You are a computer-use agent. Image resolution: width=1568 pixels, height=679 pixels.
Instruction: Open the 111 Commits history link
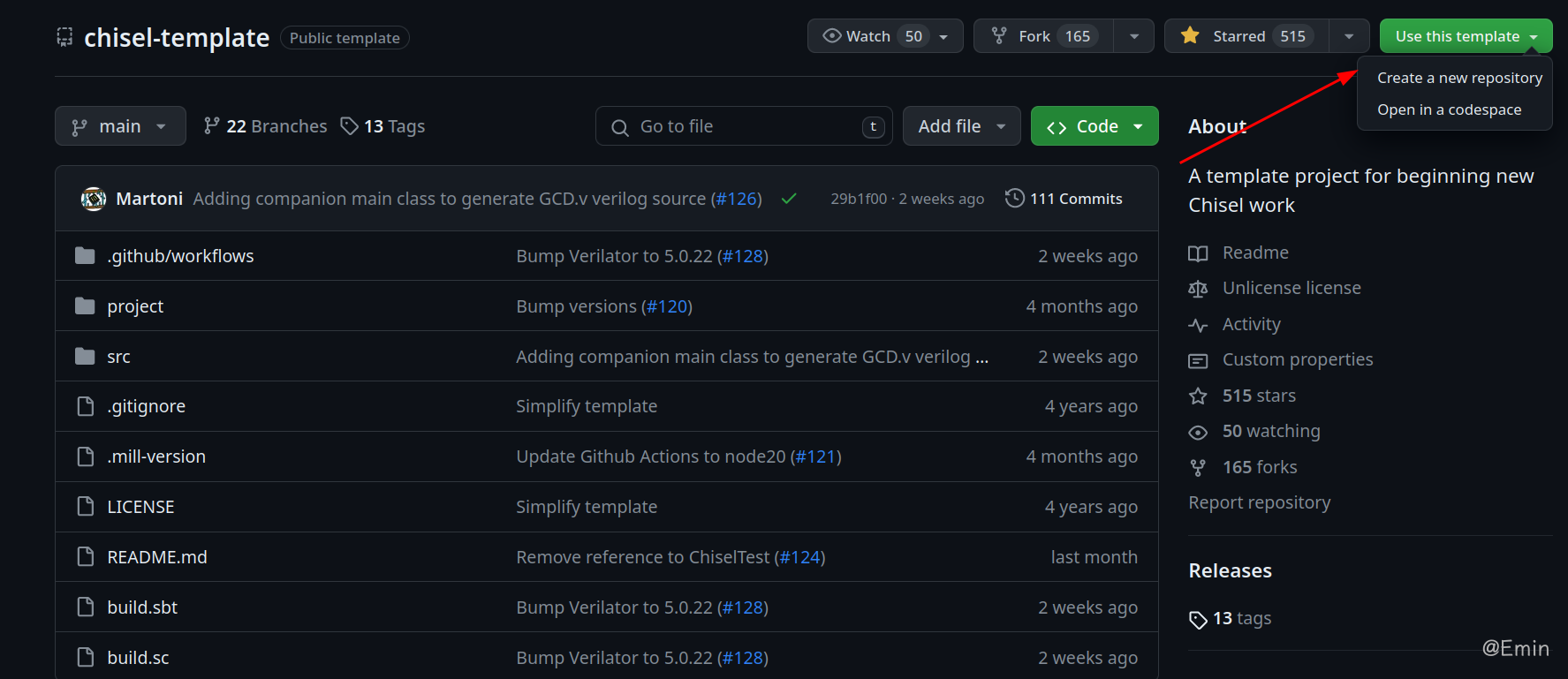[1064, 199]
